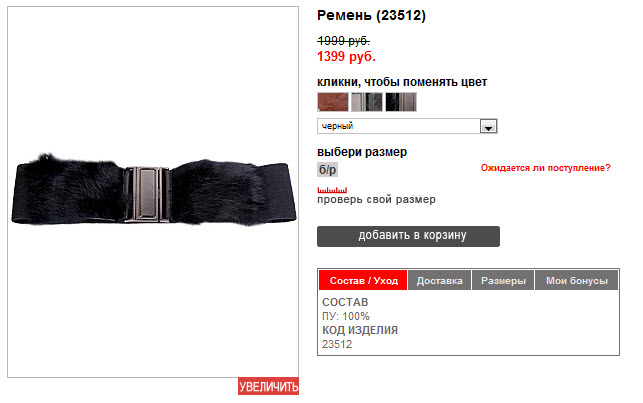643x403 pixels.
Task: Choose the gray color swatch
Action: pos(367,102)
